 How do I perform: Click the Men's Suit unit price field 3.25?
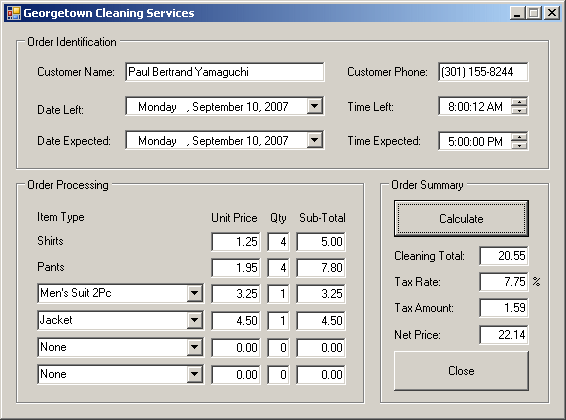point(236,294)
